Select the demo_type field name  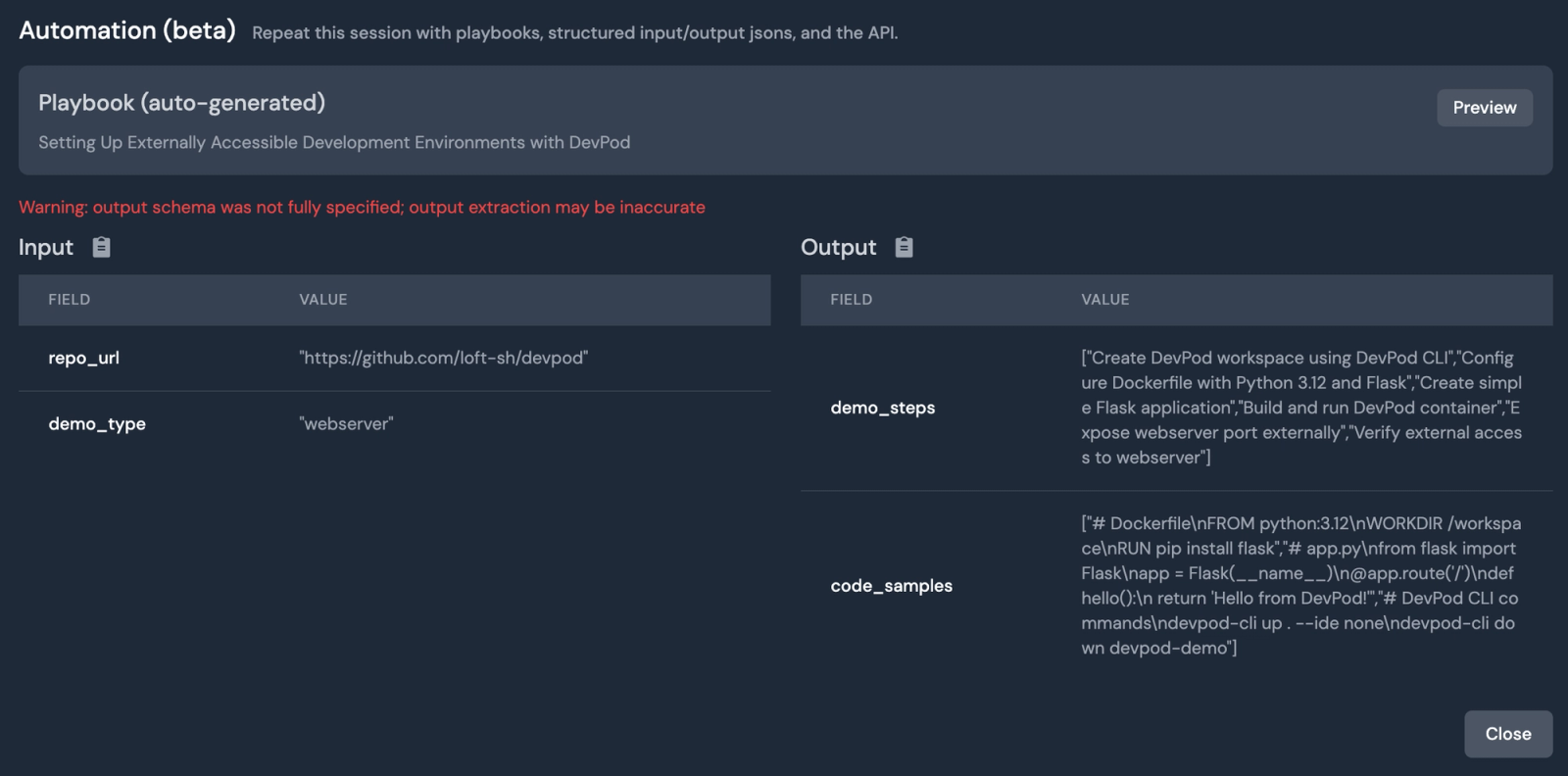97,423
